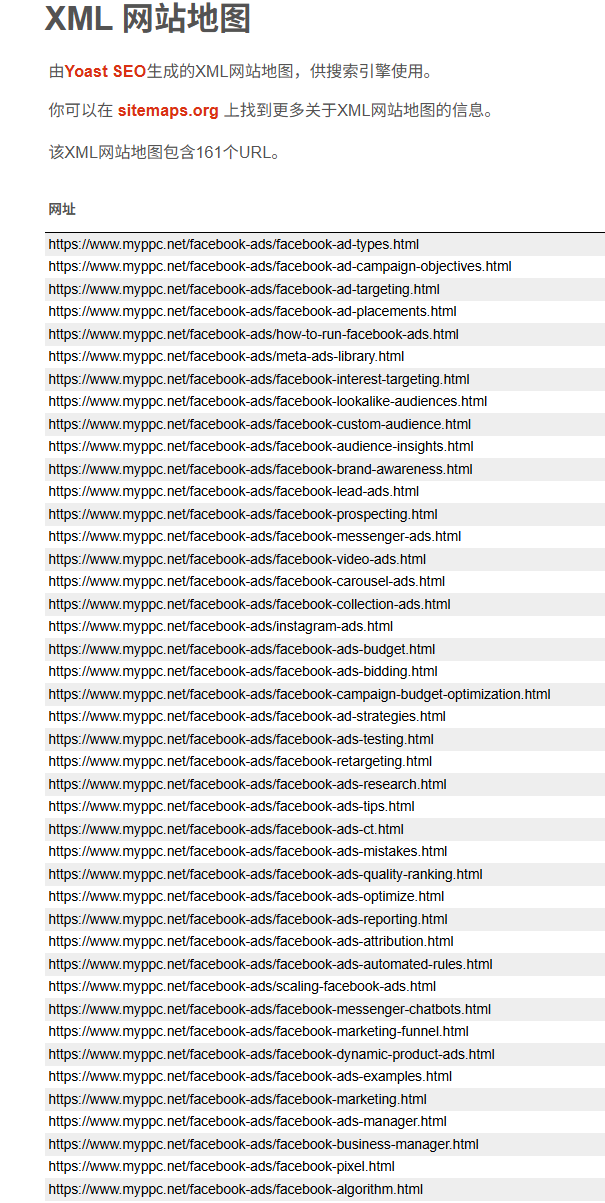Viewport: 605px width, 1203px height.
Task: Open the facebook-marketing-funnel.html URL
Action: (258, 1031)
